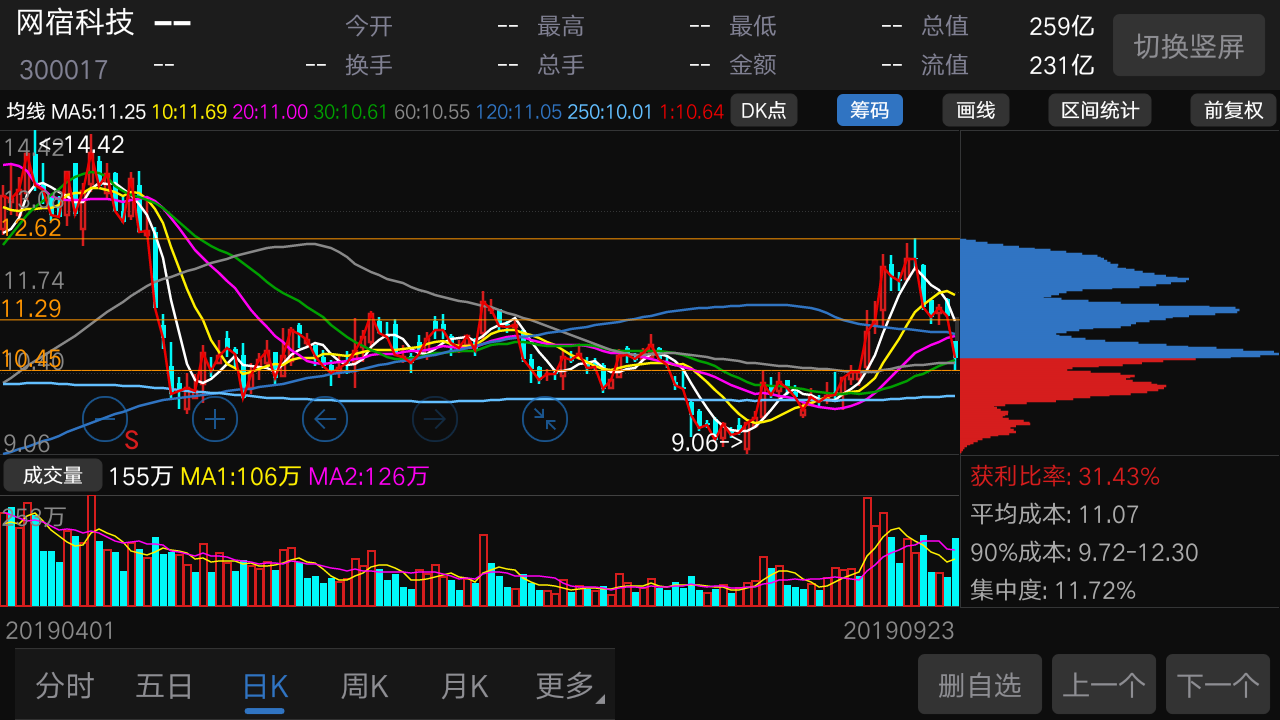Tap the 11.29 orange price level label
Image resolution: width=1280 pixels, height=720 pixels.
32,308
